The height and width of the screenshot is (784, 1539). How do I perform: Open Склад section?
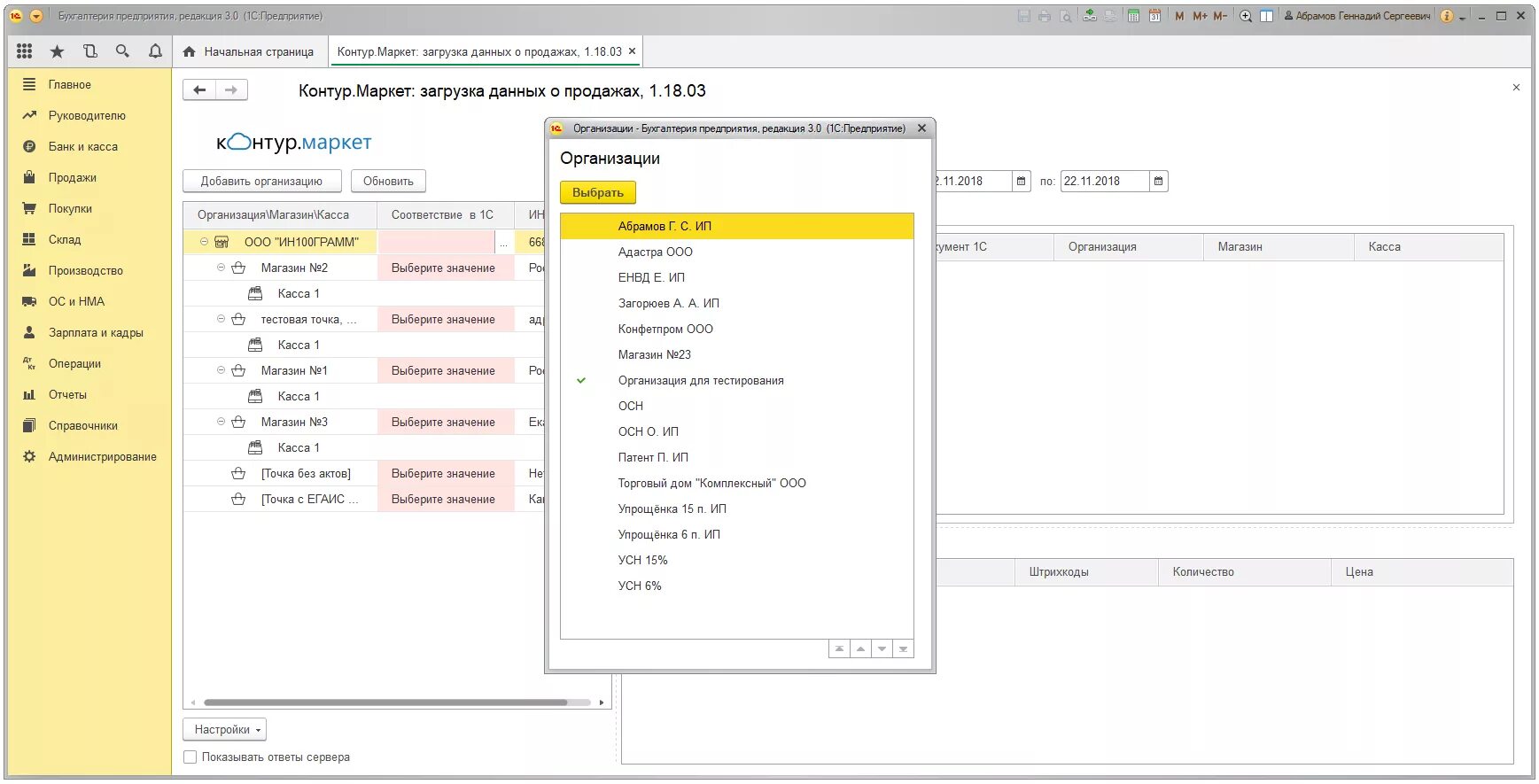click(x=65, y=239)
